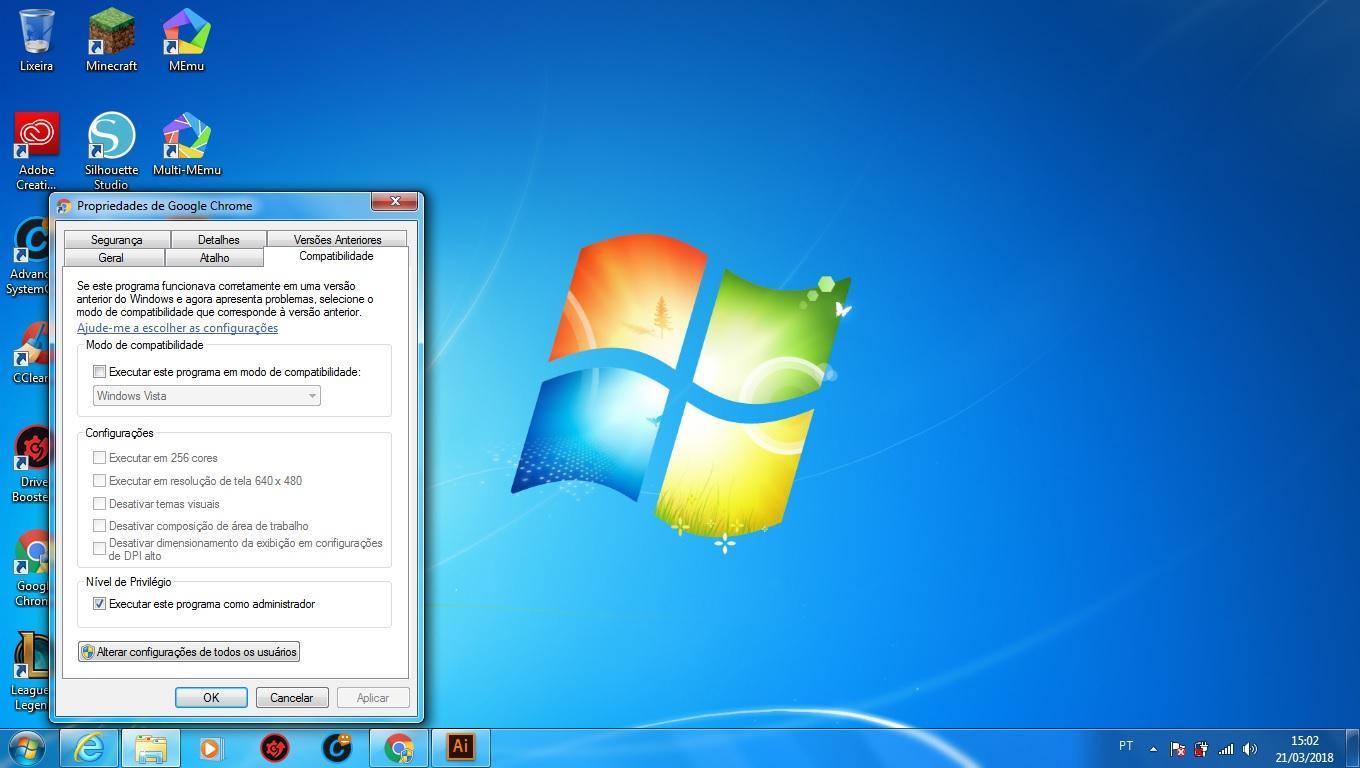Check Desativar temas visuais
Image resolution: width=1360 pixels, height=768 pixels.
point(100,504)
